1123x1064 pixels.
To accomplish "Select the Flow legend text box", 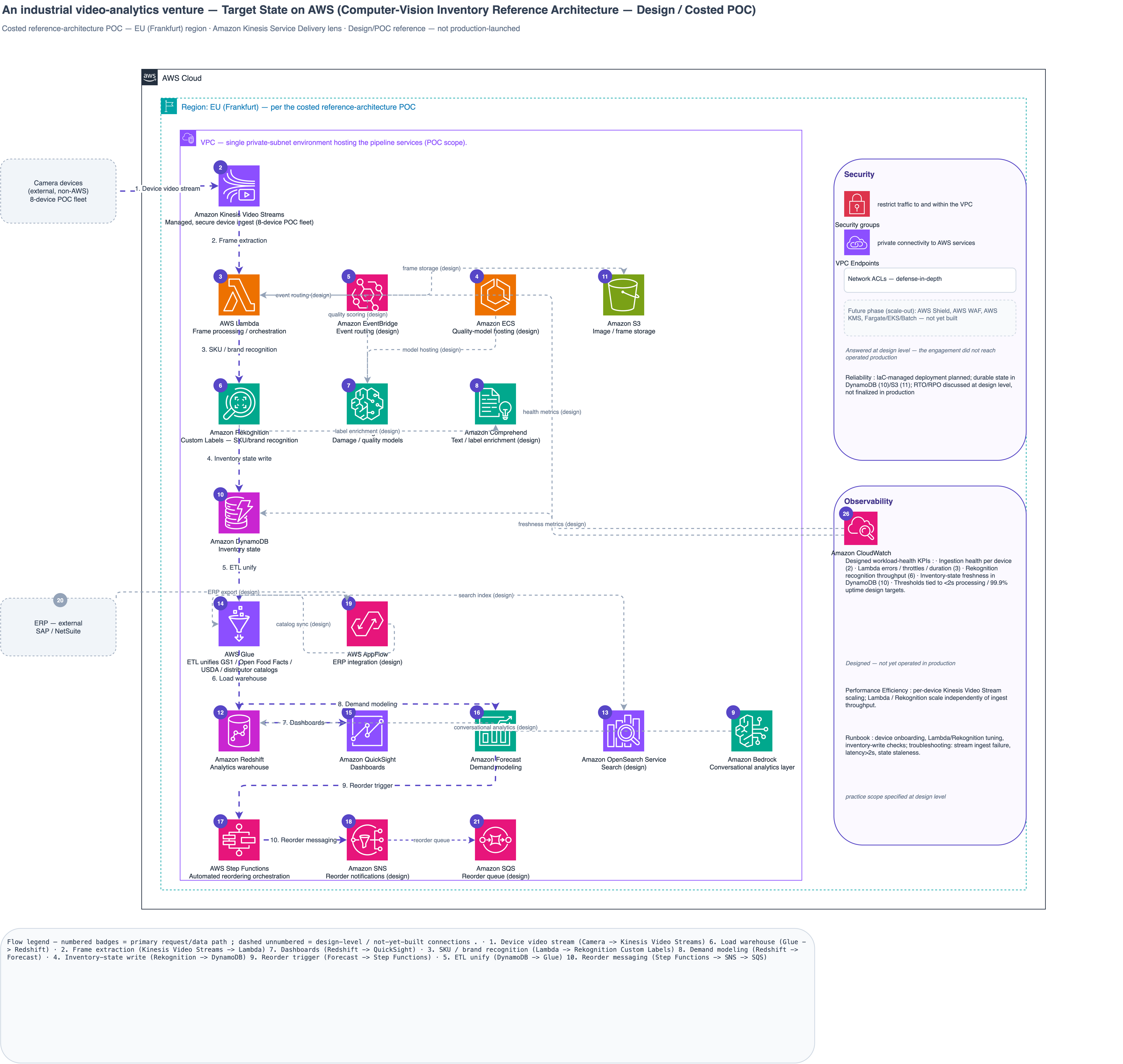I will pyautogui.click(x=407, y=995).
